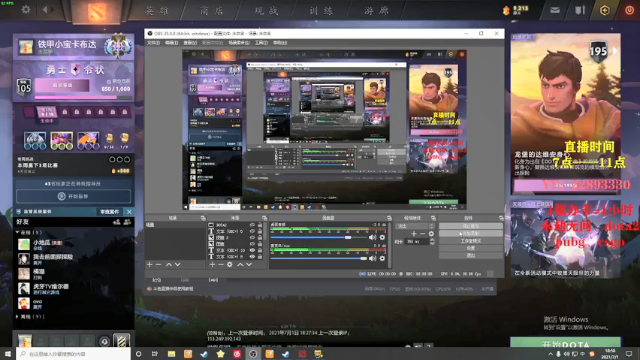The image size is (640, 360).
Task: Open the mail envelope icon in top bar
Action: pos(555,10)
